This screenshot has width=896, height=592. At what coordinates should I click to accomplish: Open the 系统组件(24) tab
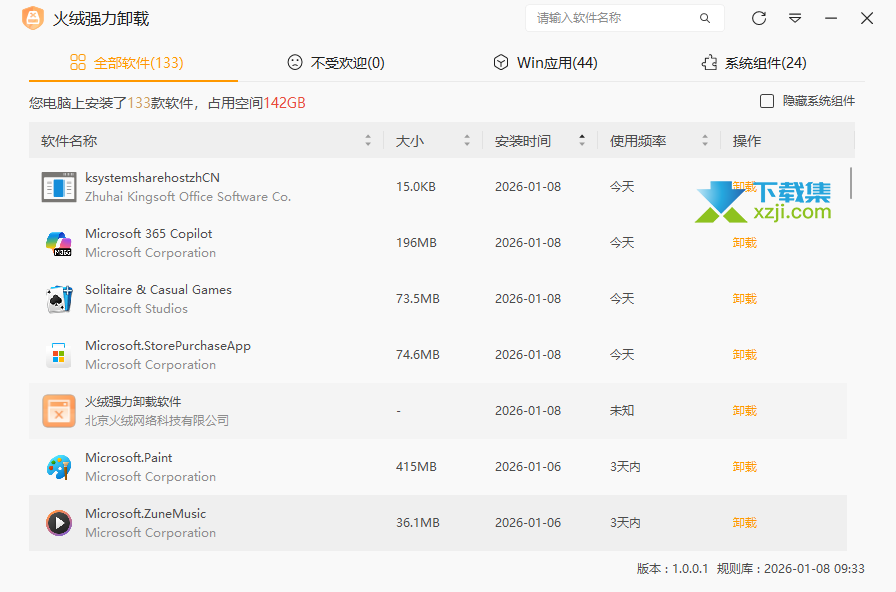(x=753, y=63)
